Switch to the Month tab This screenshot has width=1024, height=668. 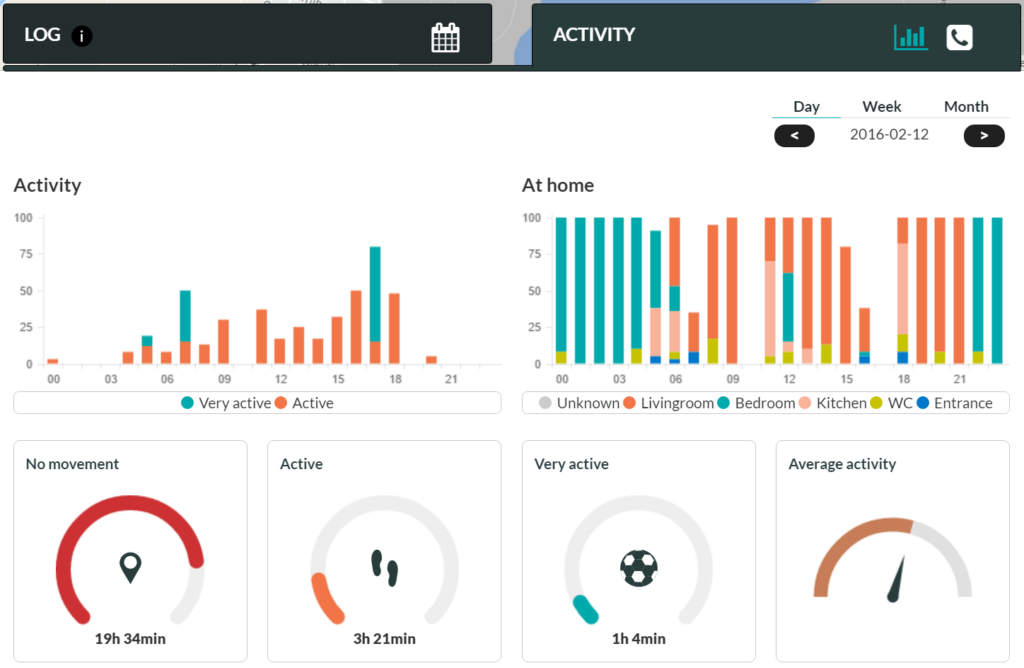point(966,106)
